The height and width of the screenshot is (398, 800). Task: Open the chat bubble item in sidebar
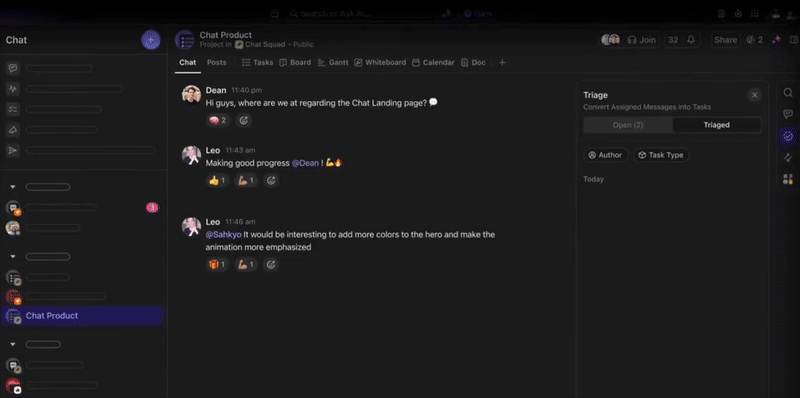[x=13, y=68]
